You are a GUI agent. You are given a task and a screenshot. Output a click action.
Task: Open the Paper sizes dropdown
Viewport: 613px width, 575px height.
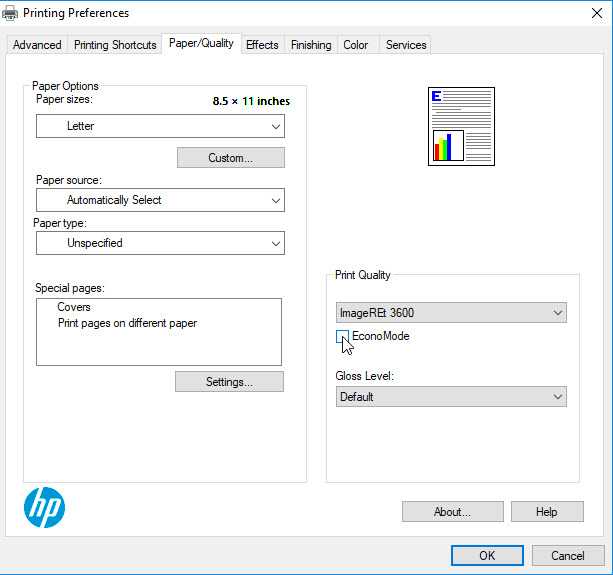coord(160,126)
